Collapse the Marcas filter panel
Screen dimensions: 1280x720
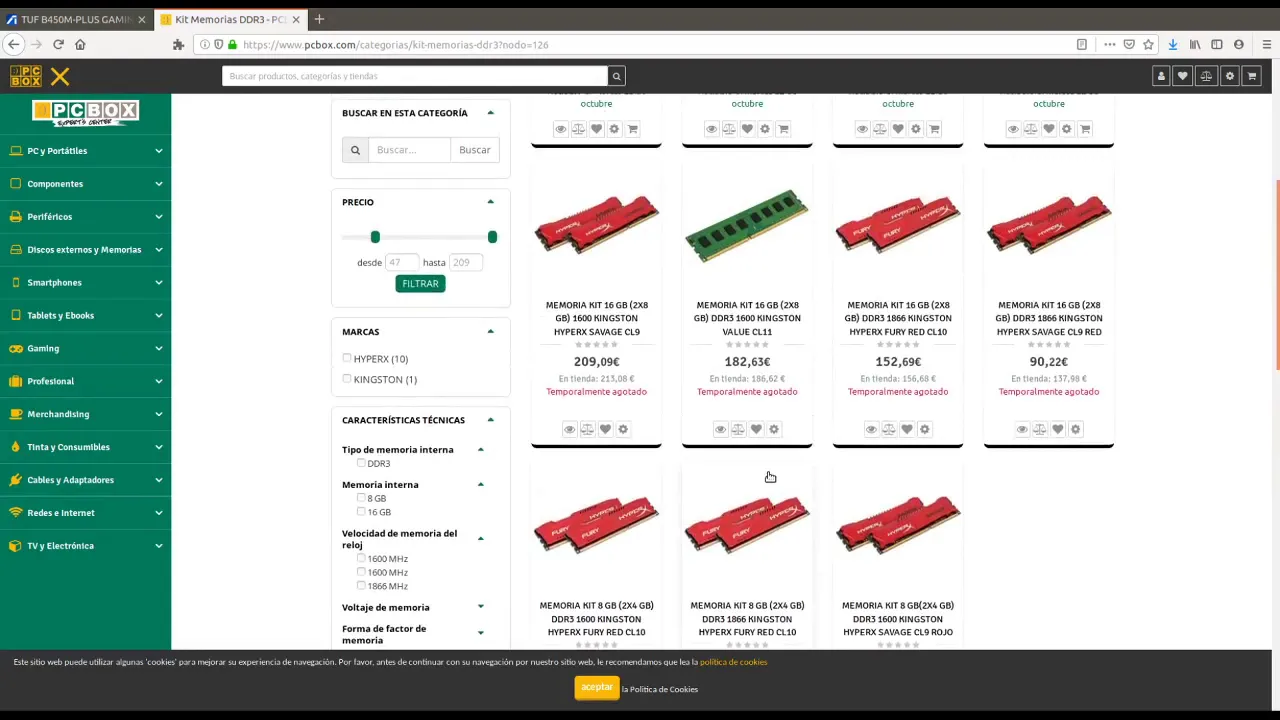(x=490, y=331)
